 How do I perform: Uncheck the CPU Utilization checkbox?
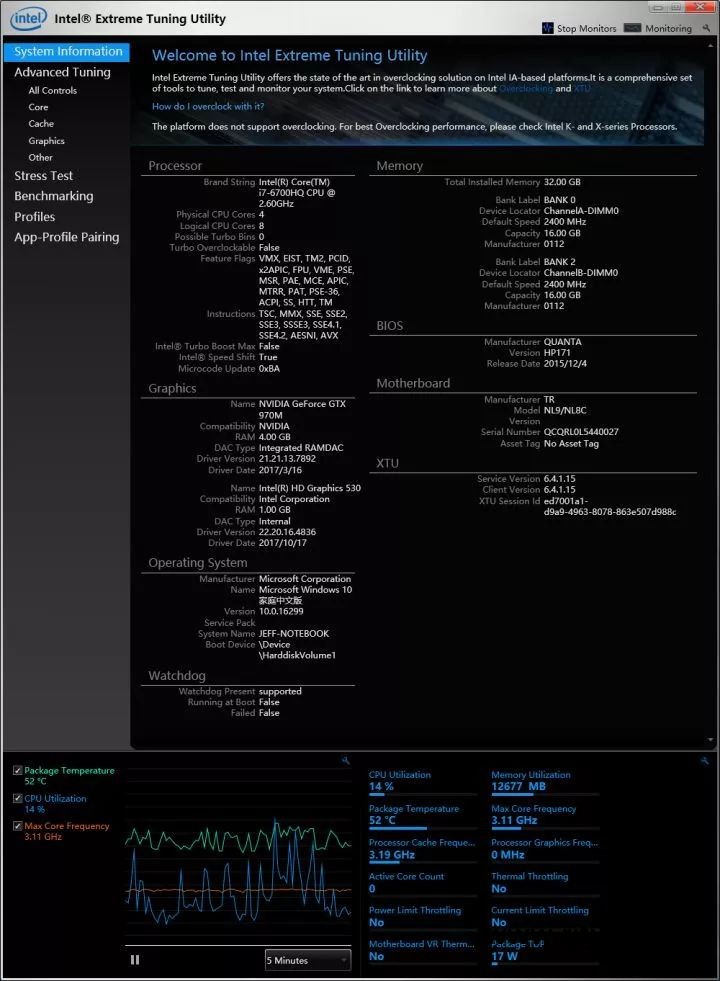tap(18, 798)
